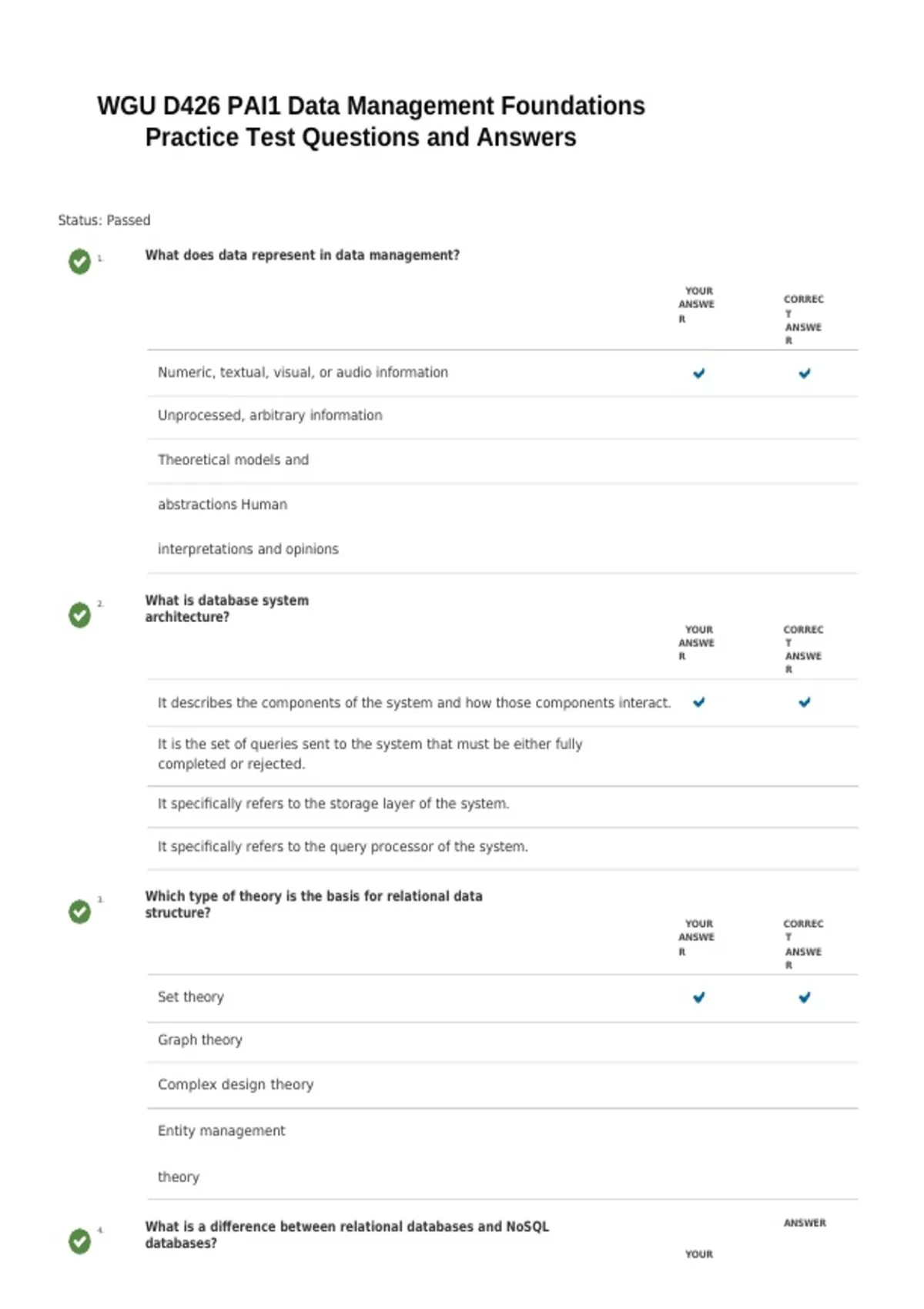Click correct-answer checkmark for components interact option

[805, 702]
